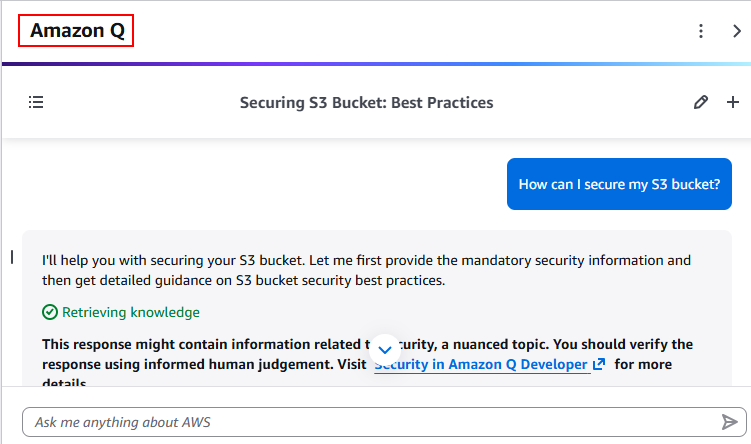
Task: Click the pencil icon to rename the chat
Action: (701, 102)
